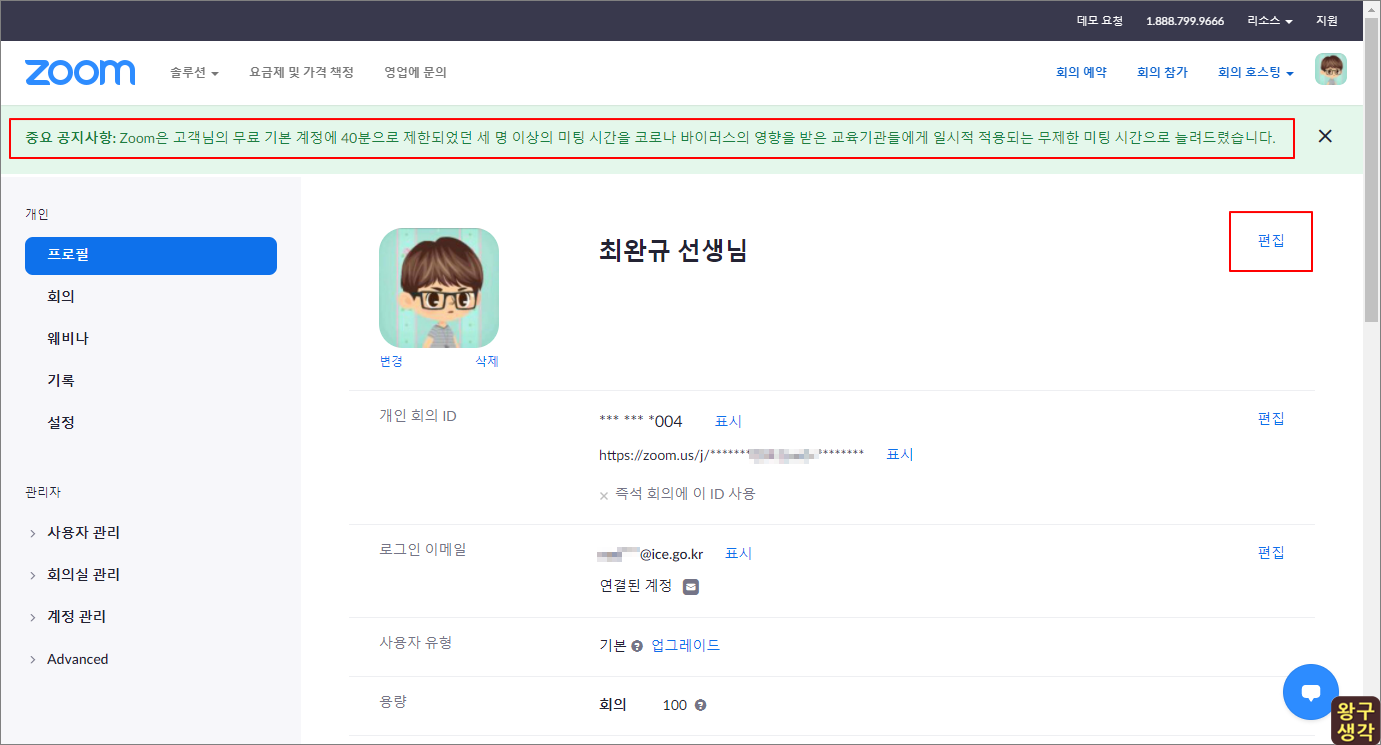Click the 즉석 회의에 이 ID 사용 text
This screenshot has width=1381, height=745.
point(685,494)
